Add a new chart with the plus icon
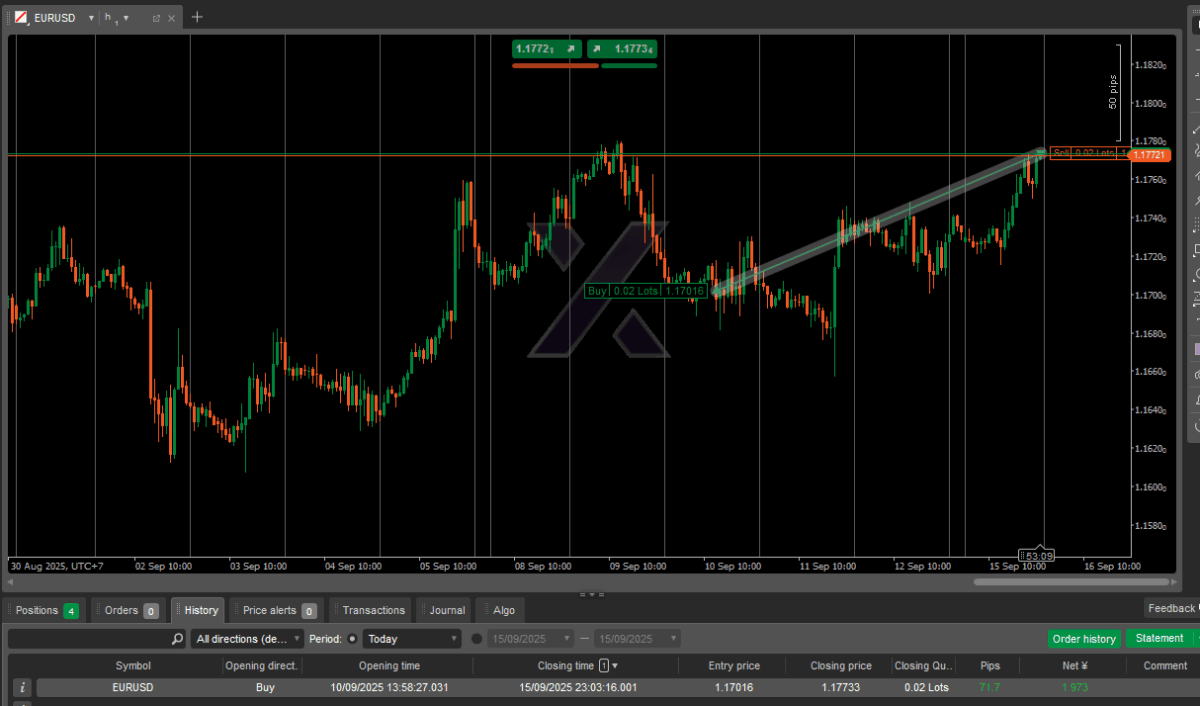 197,17
